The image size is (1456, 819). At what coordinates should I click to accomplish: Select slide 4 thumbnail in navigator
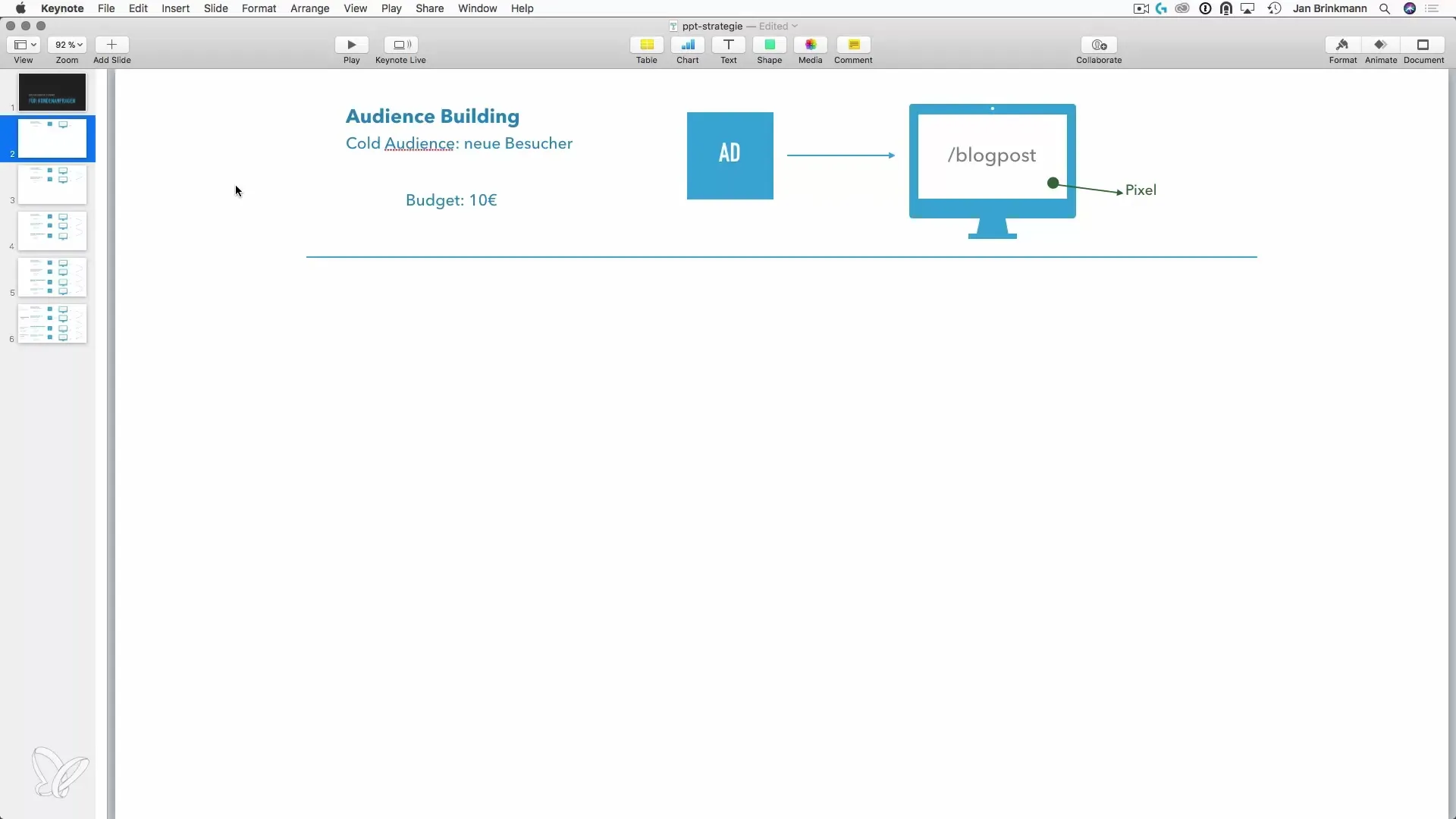[52, 231]
